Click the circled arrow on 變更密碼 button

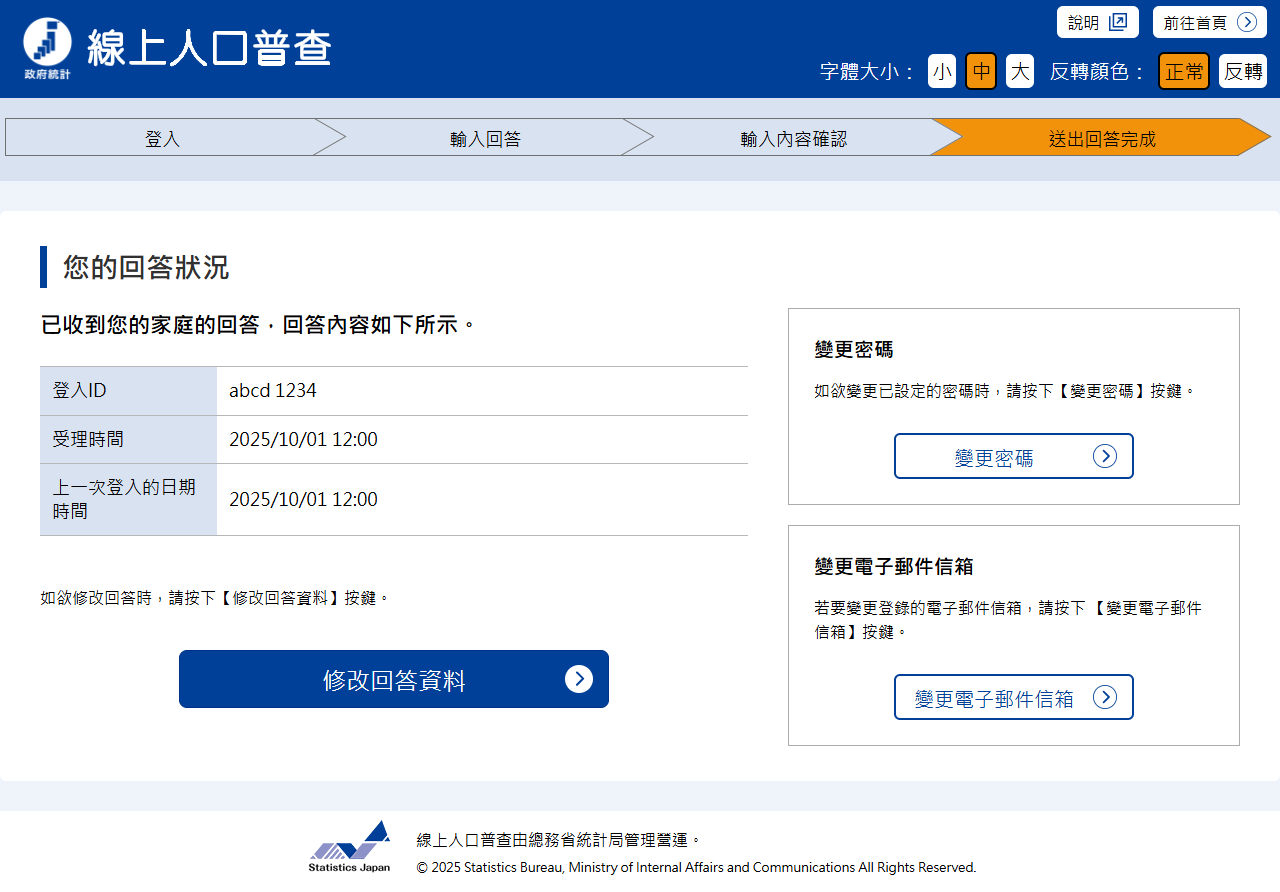click(1104, 456)
